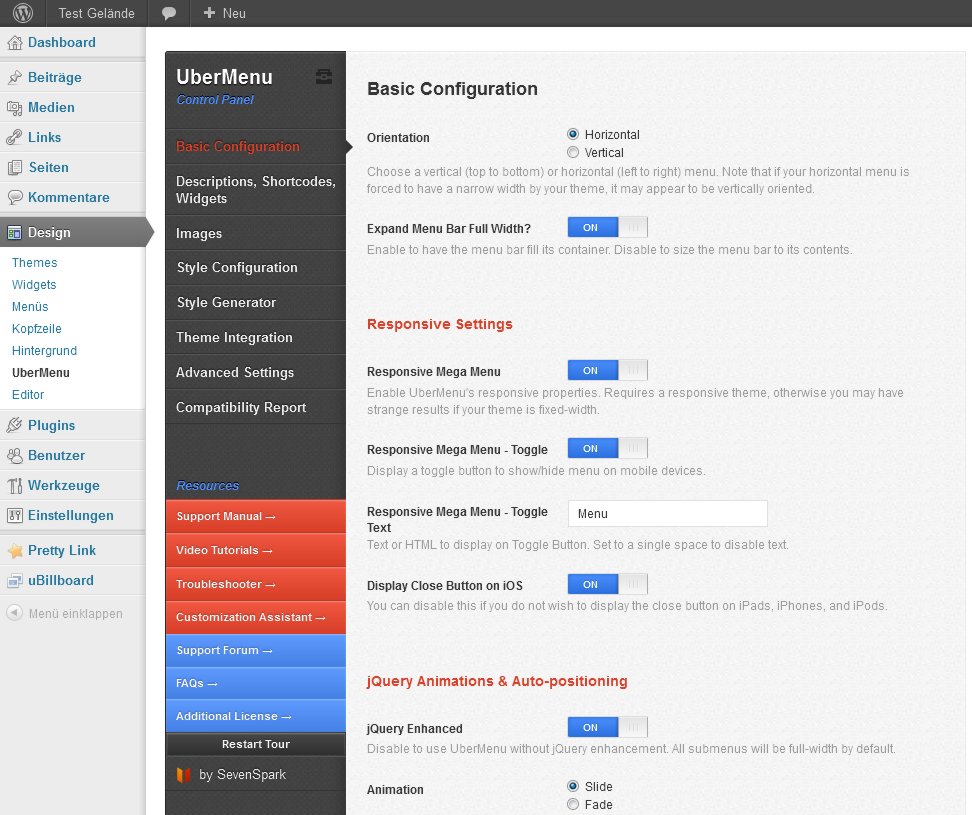Open the Advanced Settings tab
This screenshot has height=815, width=972.
(x=255, y=372)
